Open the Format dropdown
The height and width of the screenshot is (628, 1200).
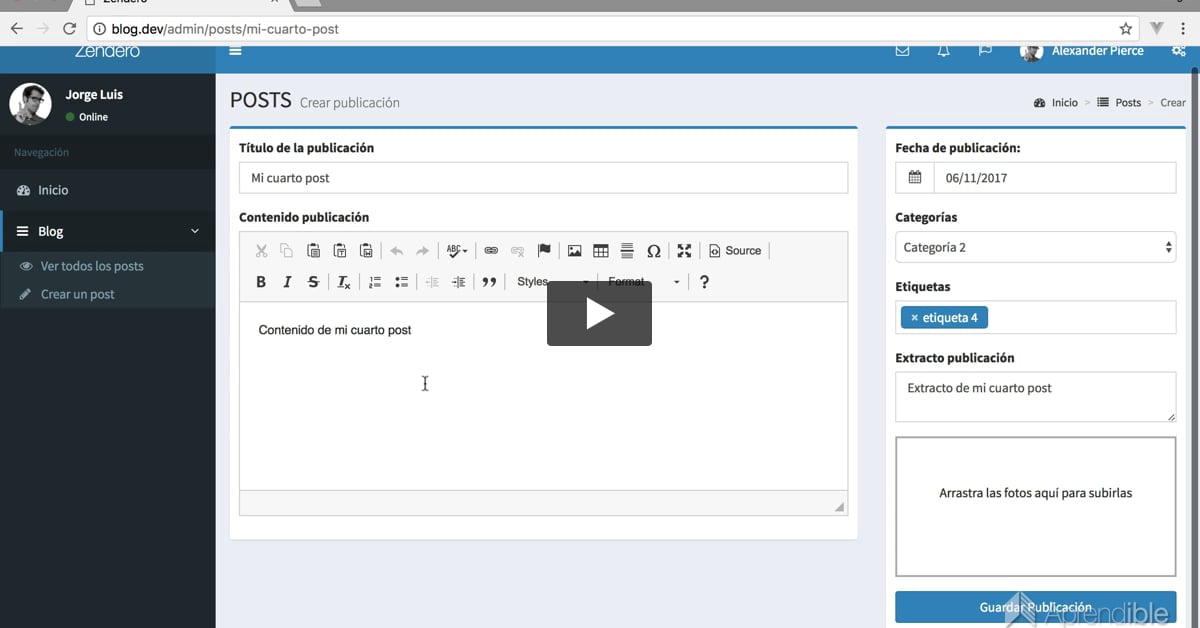(x=643, y=282)
